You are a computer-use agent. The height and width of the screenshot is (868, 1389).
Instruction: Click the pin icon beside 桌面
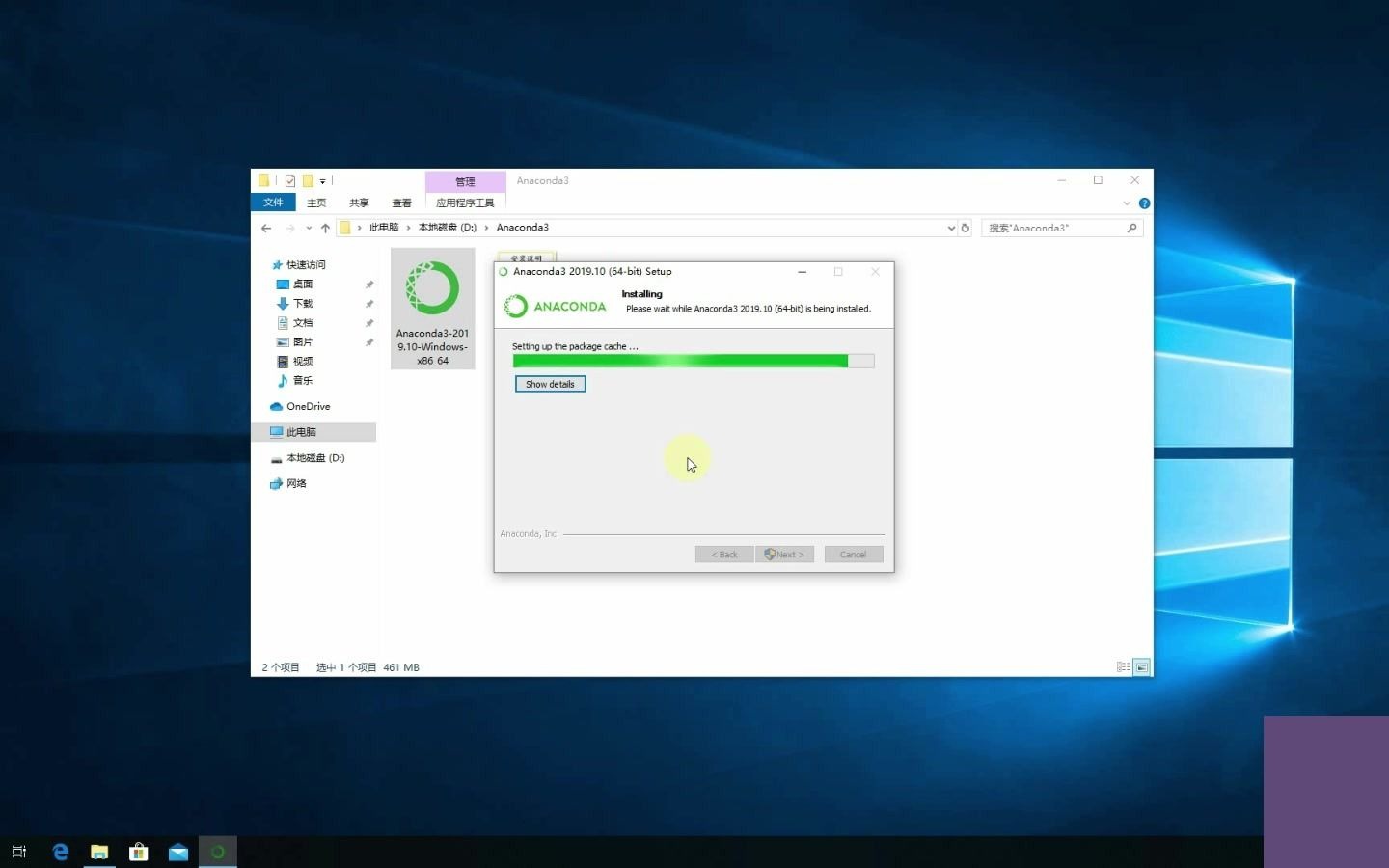pos(368,285)
